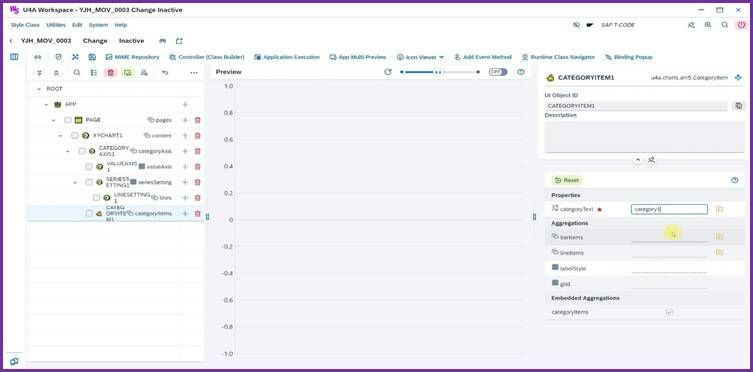Collapse the PAGE node
The width and height of the screenshot is (753, 372).
click(53, 120)
